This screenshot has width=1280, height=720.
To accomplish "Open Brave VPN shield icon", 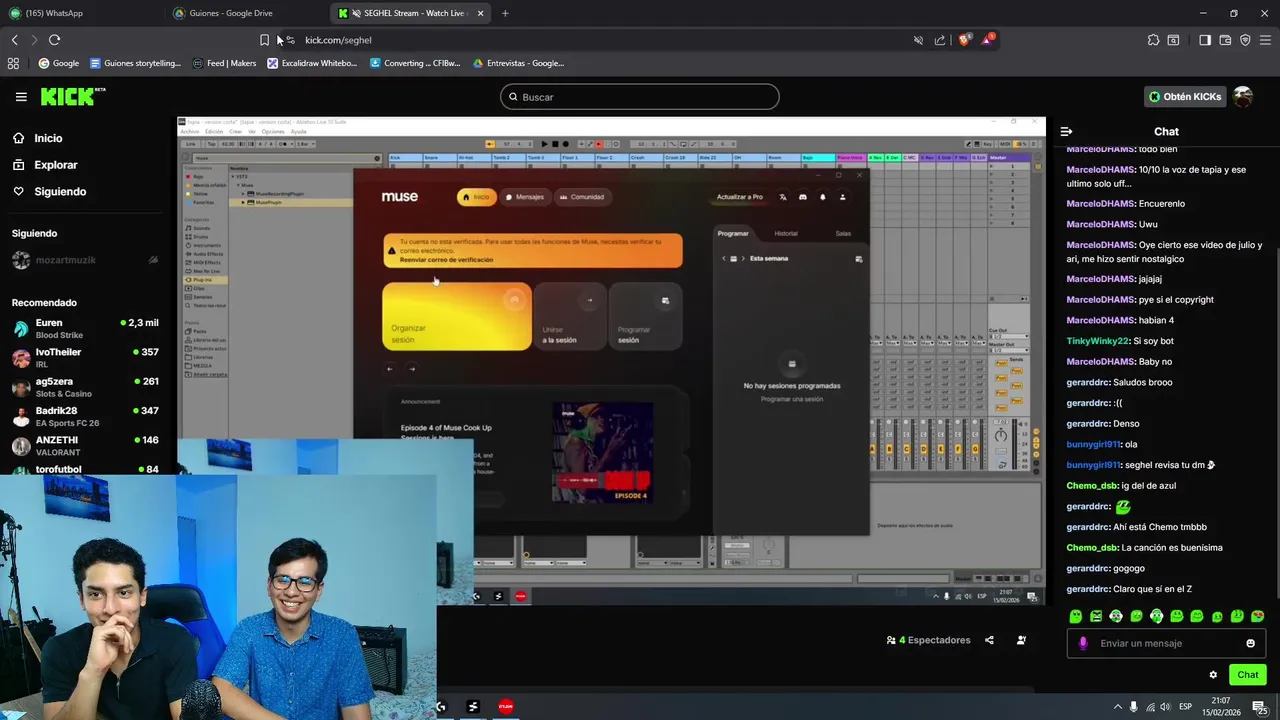I will 1245,40.
